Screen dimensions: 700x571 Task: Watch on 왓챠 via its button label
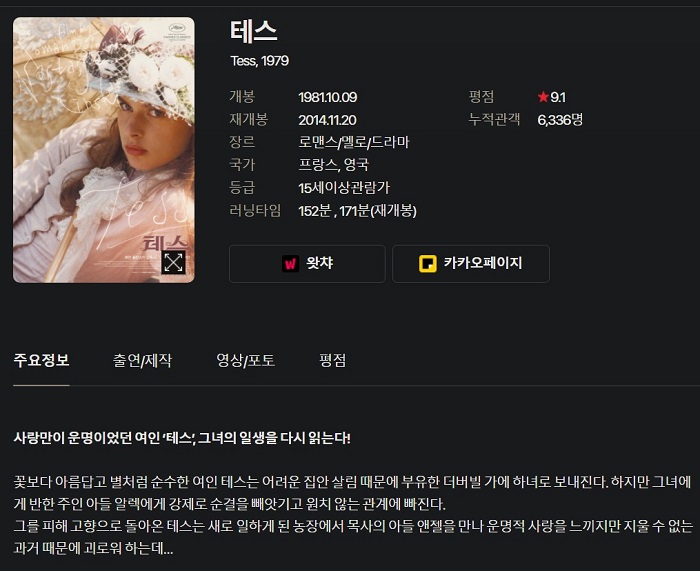point(319,263)
